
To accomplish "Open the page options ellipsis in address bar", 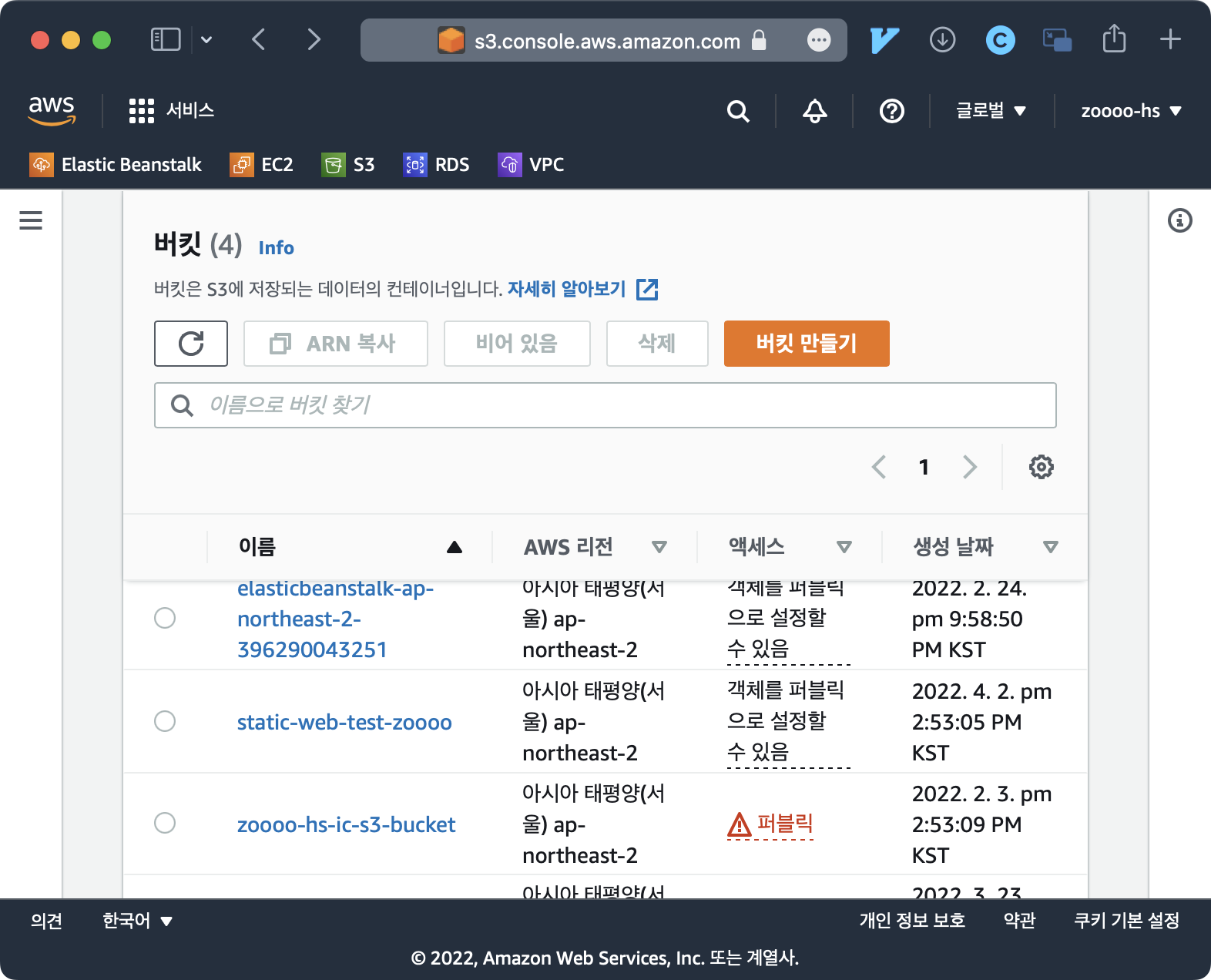I will [x=819, y=40].
